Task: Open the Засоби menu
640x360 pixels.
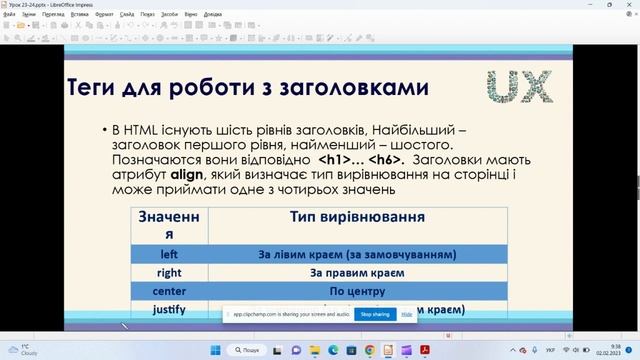Action: [x=169, y=14]
